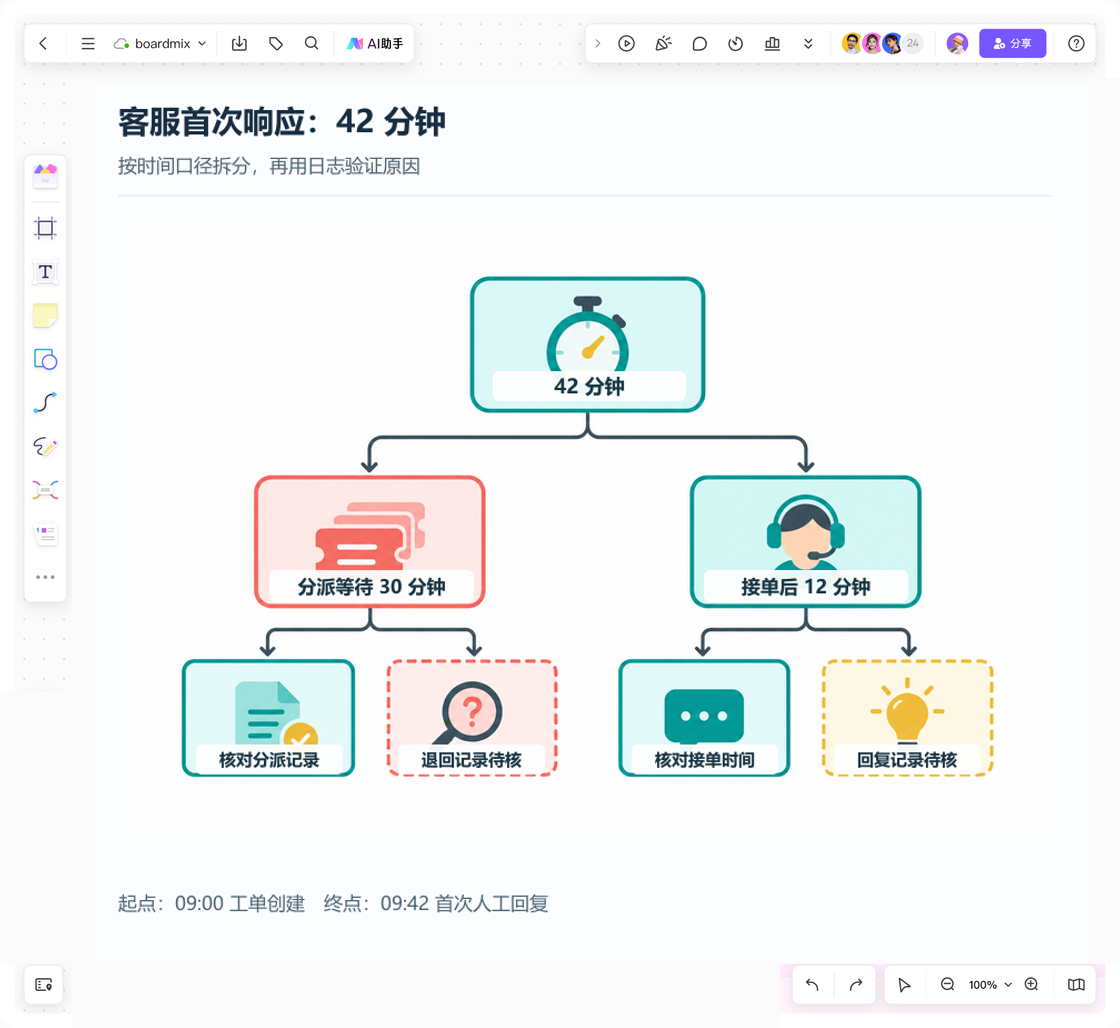This screenshot has width=1120, height=1028.
Task: Click the celebration party icon
Action: click(664, 44)
